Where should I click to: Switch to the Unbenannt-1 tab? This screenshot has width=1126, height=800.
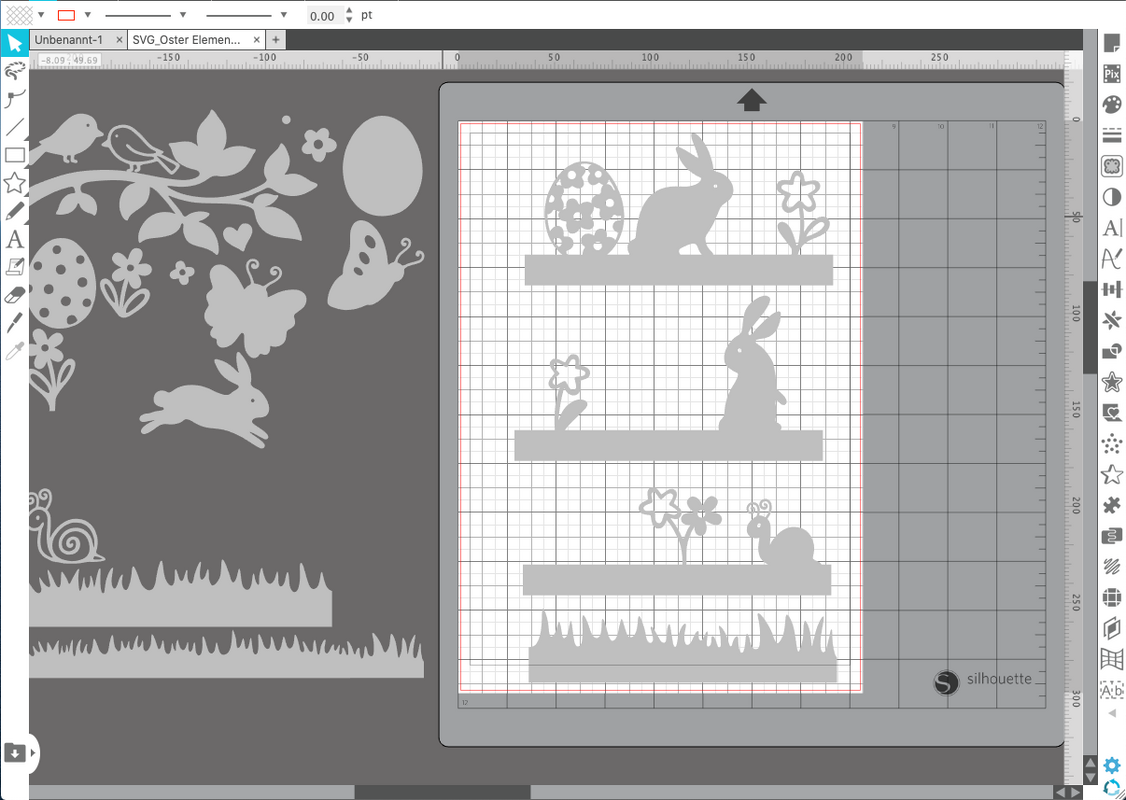coord(69,40)
